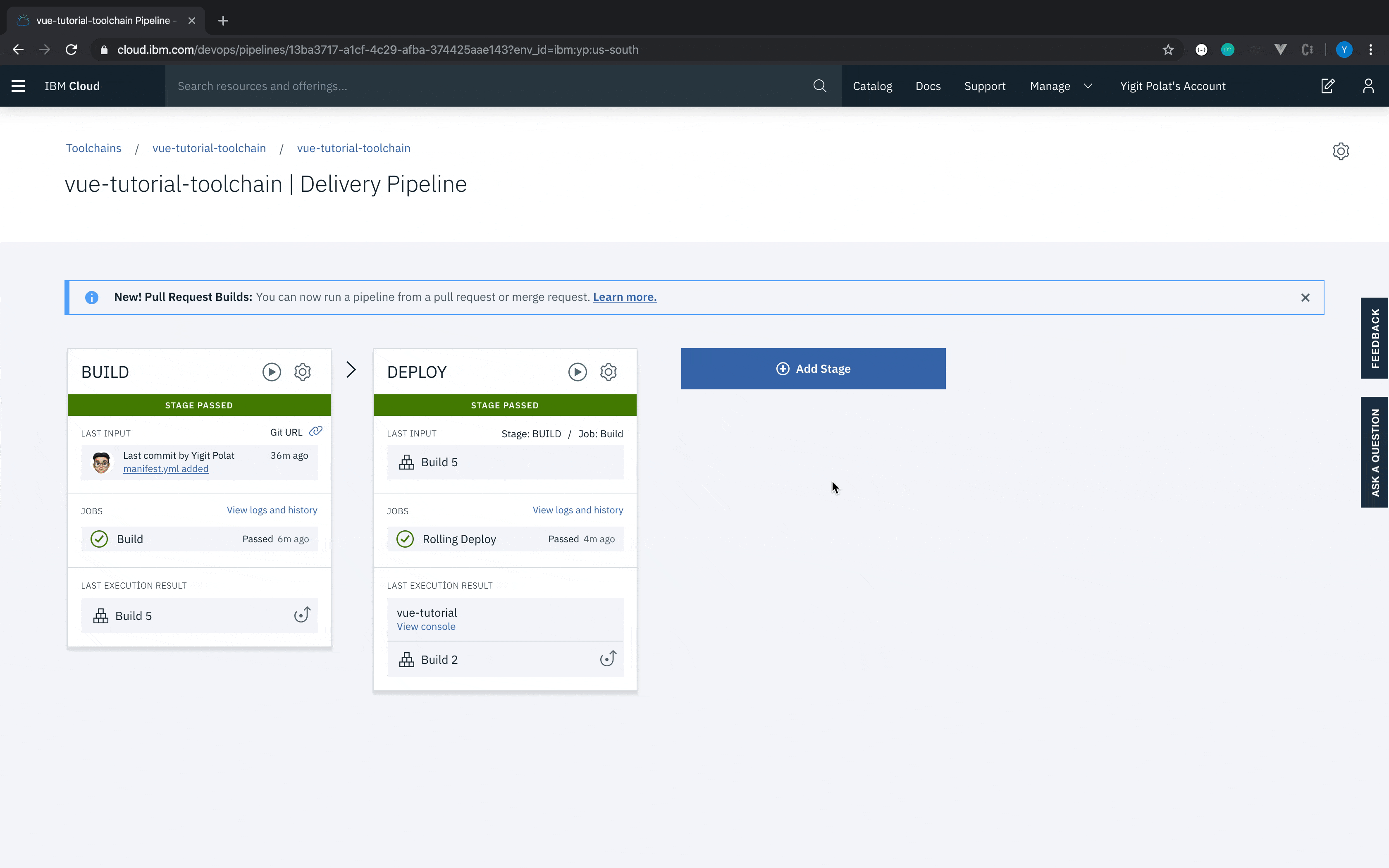1389x868 pixels.
Task: Dismiss the Pull Request Builds notification
Action: pos(1305,297)
